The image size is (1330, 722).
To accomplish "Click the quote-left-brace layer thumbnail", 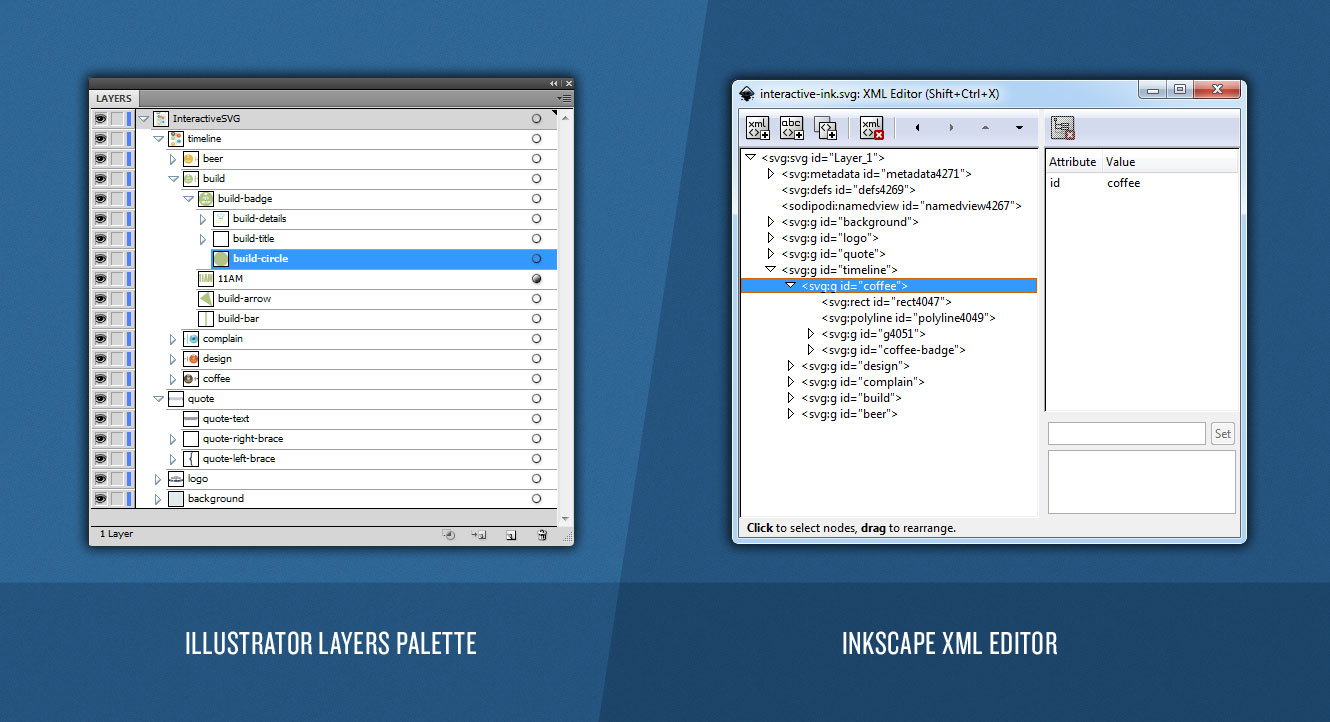I will coord(190,459).
